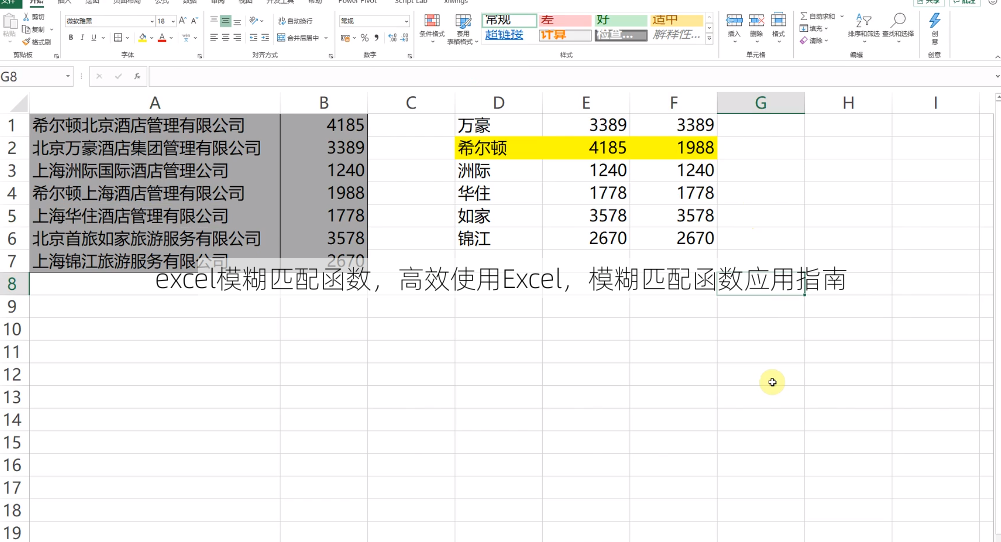Apply the Neutral (适中) cell style
Viewport: 1001px width, 542px height.
[x=676, y=20]
